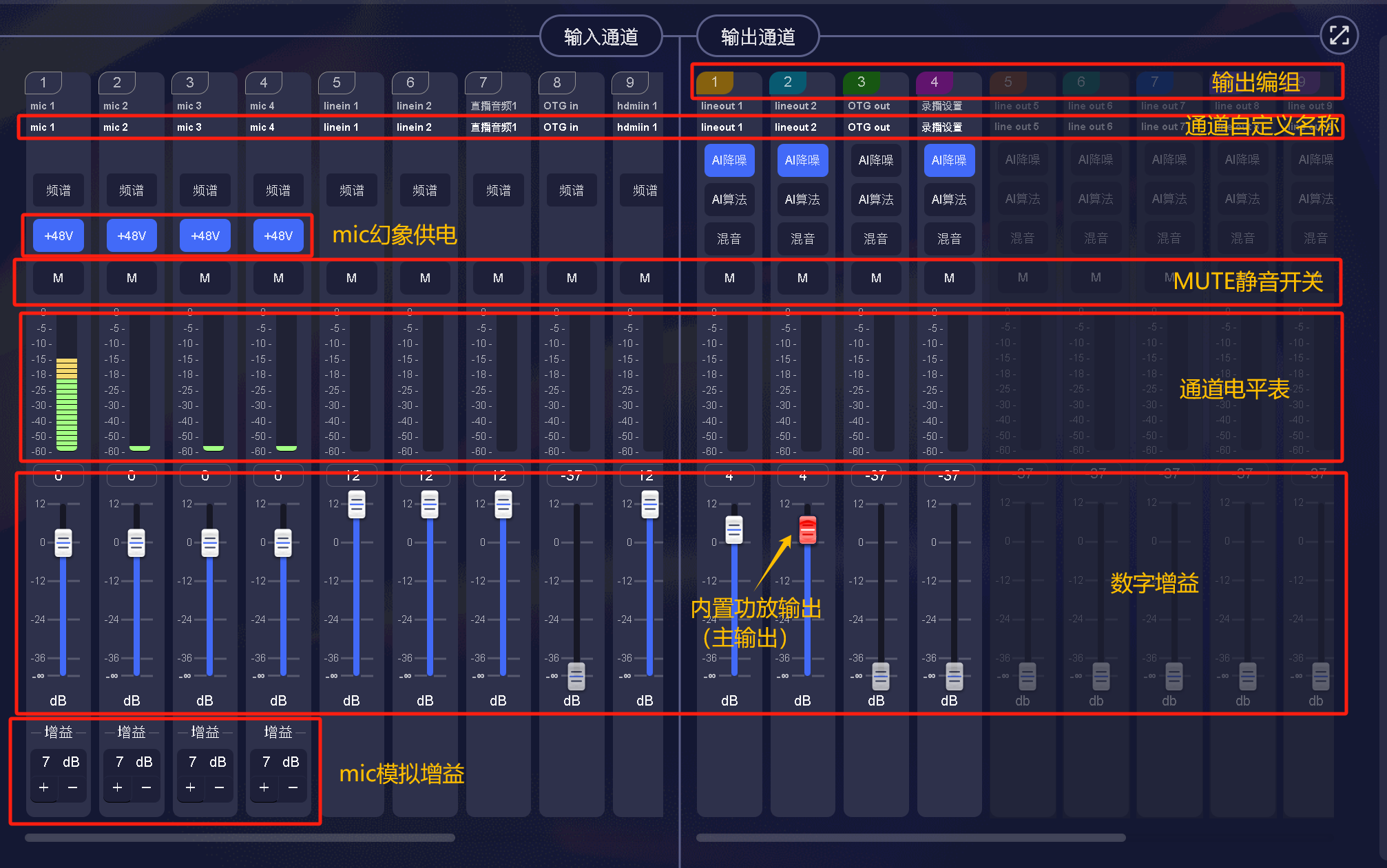Select output group 3 green tag
The image size is (1387, 868).
pyautogui.click(x=861, y=83)
